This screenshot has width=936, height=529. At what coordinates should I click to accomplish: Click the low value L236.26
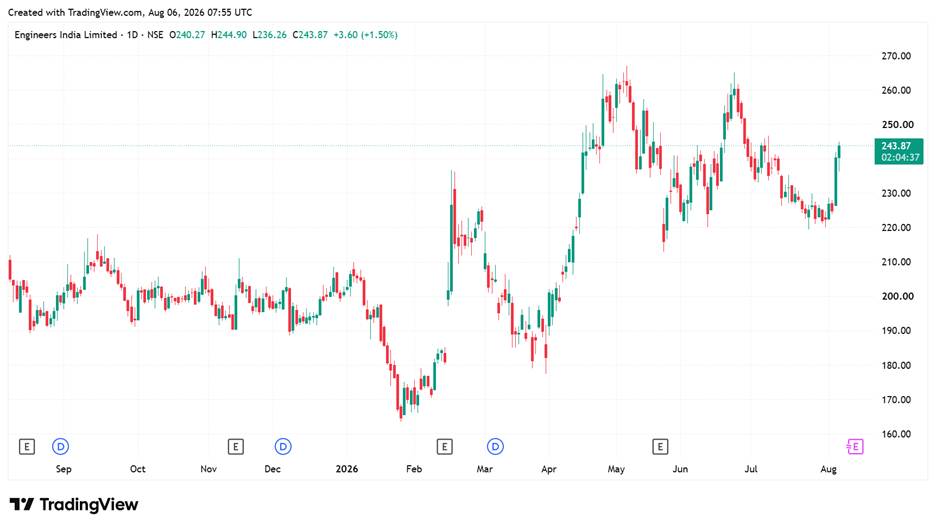click(269, 35)
